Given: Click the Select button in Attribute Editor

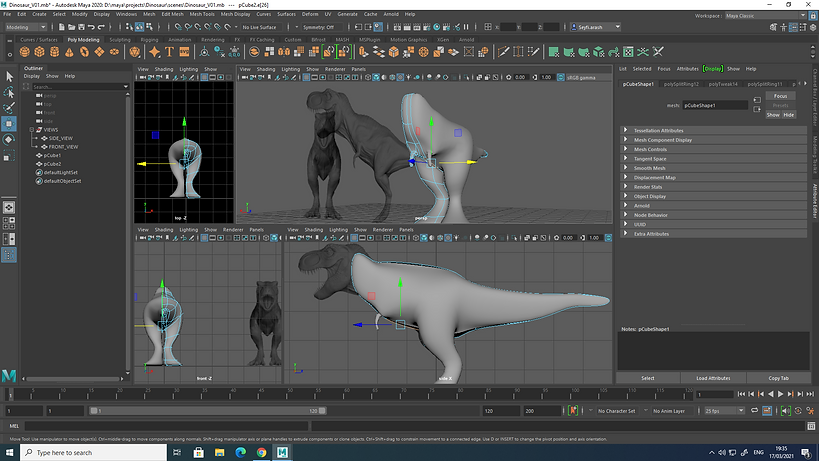Looking at the screenshot, I should point(648,378).
